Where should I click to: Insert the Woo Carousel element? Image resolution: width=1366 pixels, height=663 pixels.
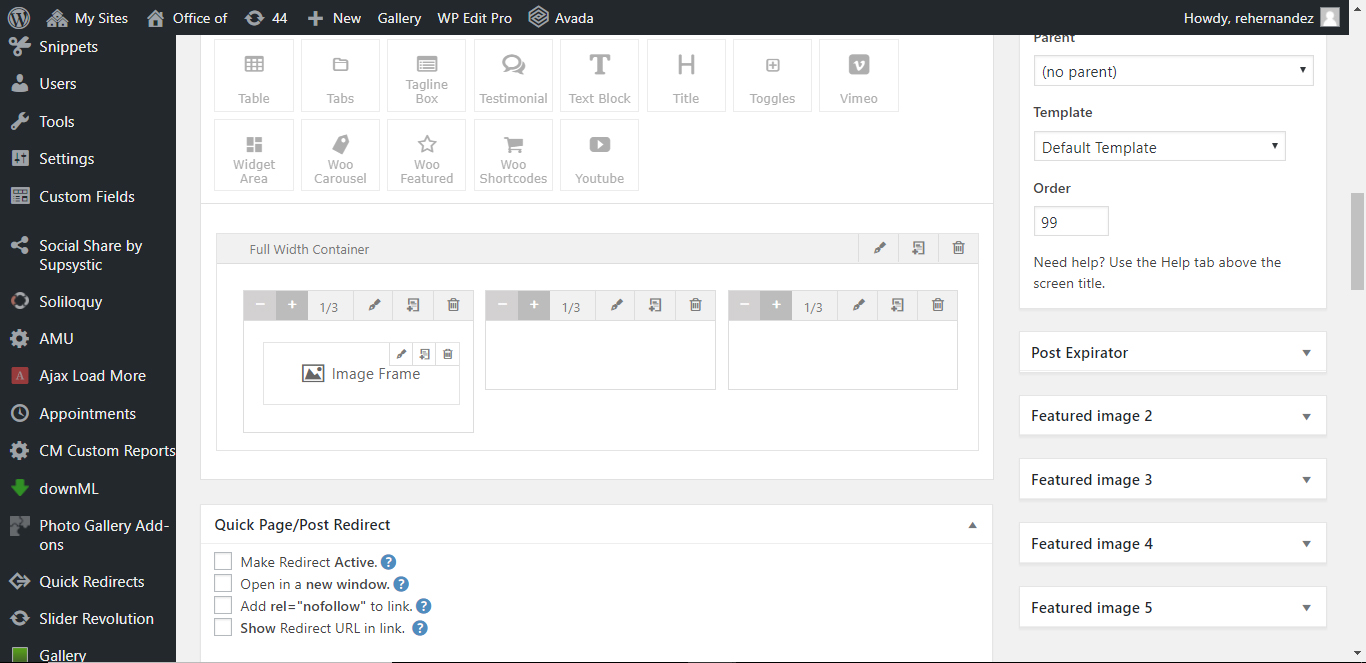[340, 155]
